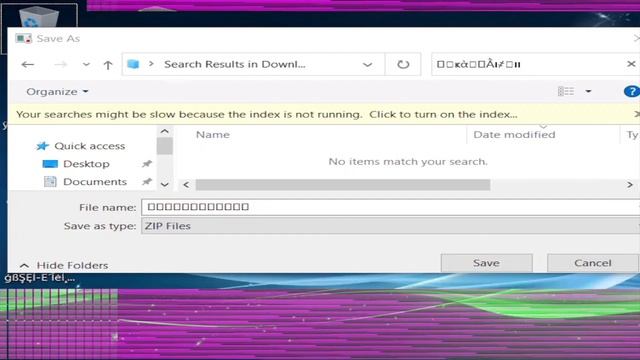Collapse folders with Hide Folders
The height and width of the screenshot is (360, 640).
[64, 265]
